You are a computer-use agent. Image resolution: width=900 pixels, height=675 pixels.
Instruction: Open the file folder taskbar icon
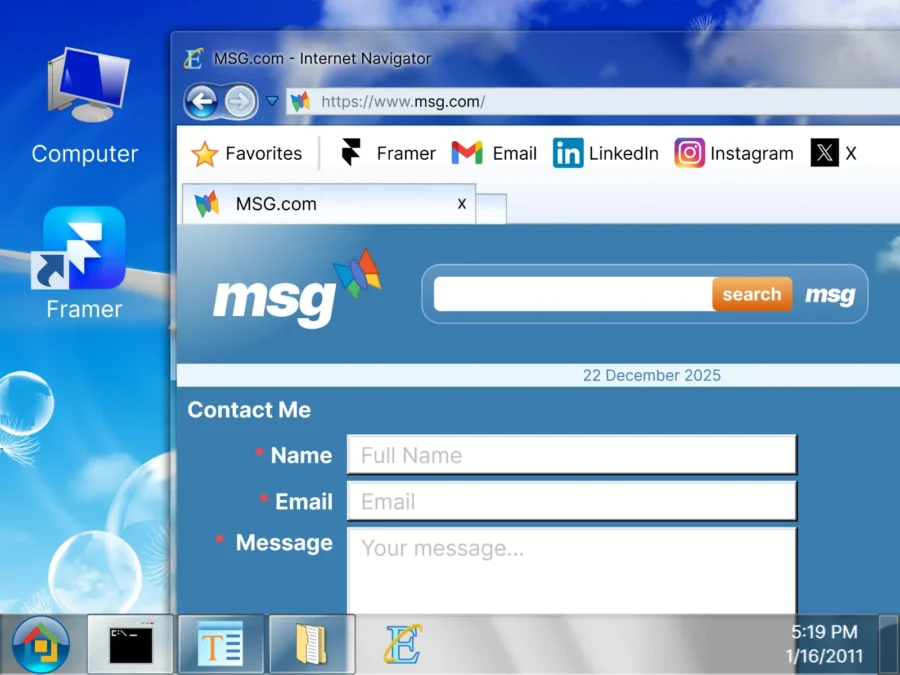[312, 644]
